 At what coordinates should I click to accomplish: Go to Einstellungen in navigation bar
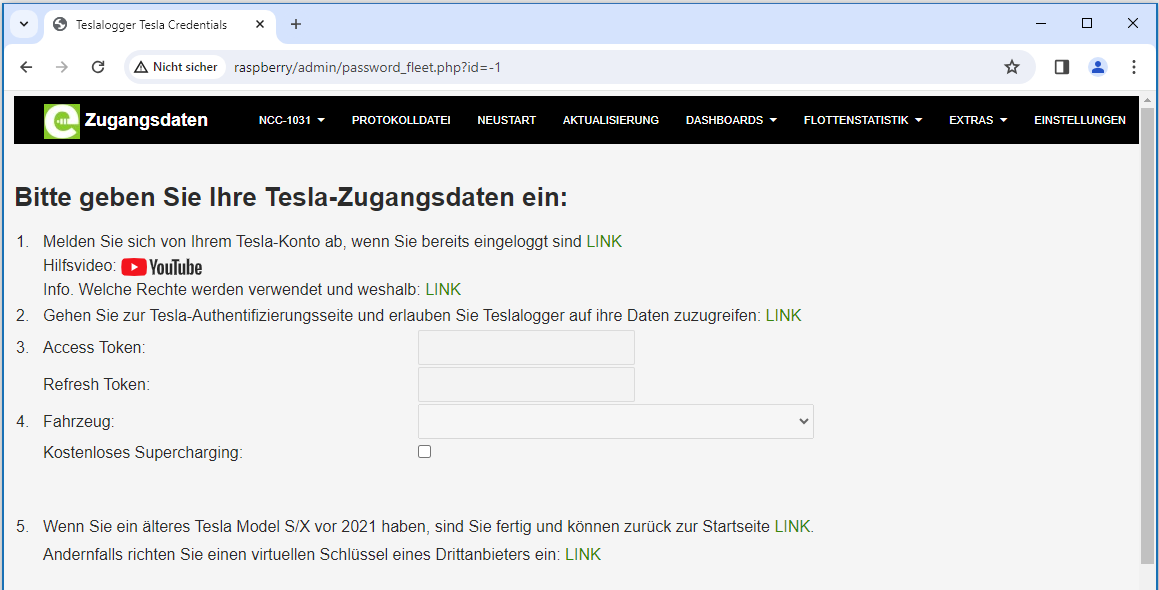(1079, 120)
